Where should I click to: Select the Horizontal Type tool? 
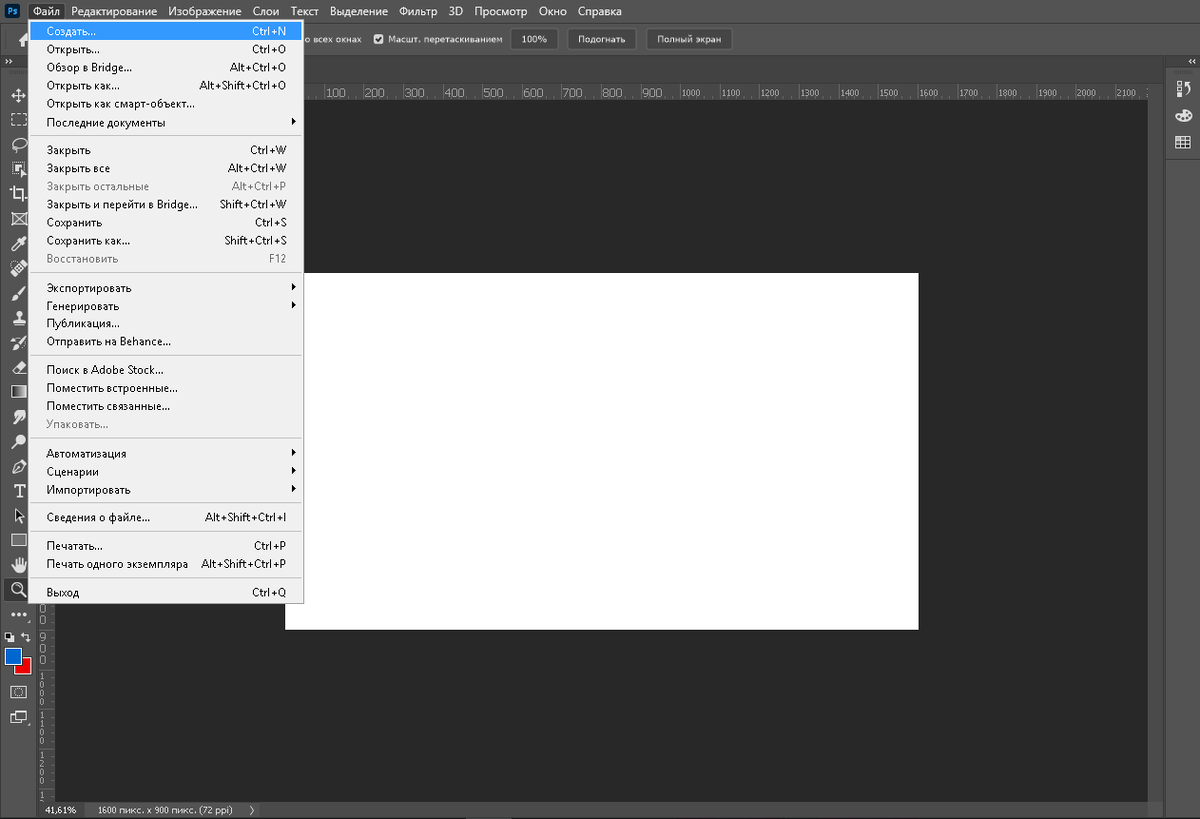[x=18, y=491]
